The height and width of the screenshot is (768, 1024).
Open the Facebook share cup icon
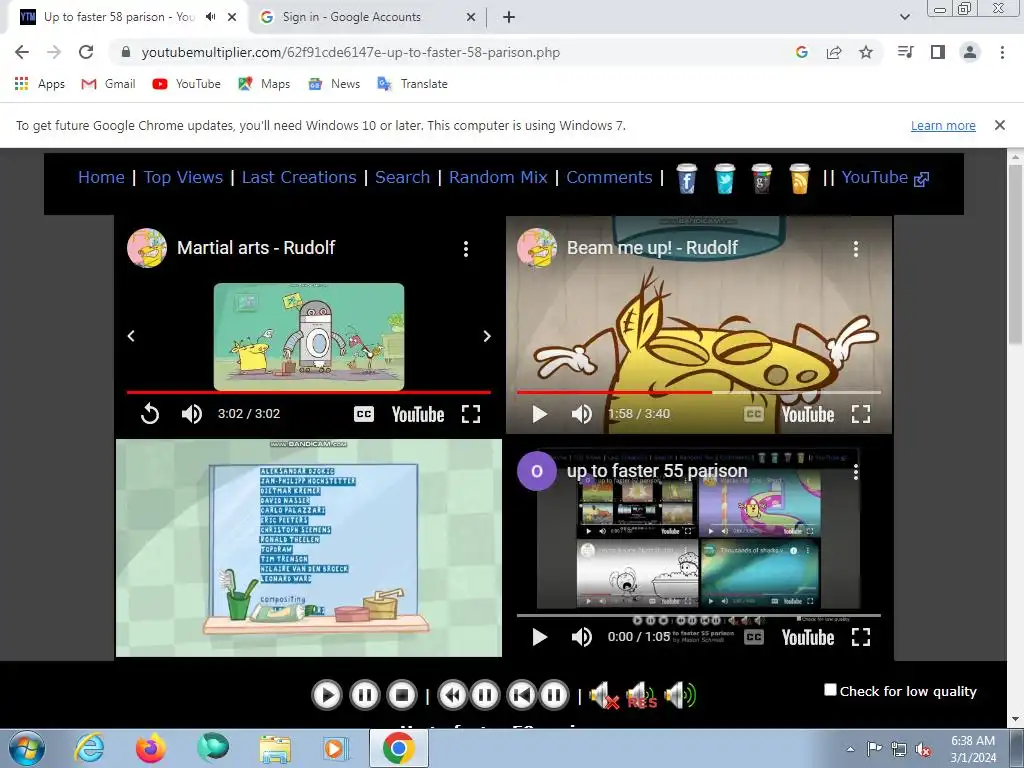[x=686, y=178]
